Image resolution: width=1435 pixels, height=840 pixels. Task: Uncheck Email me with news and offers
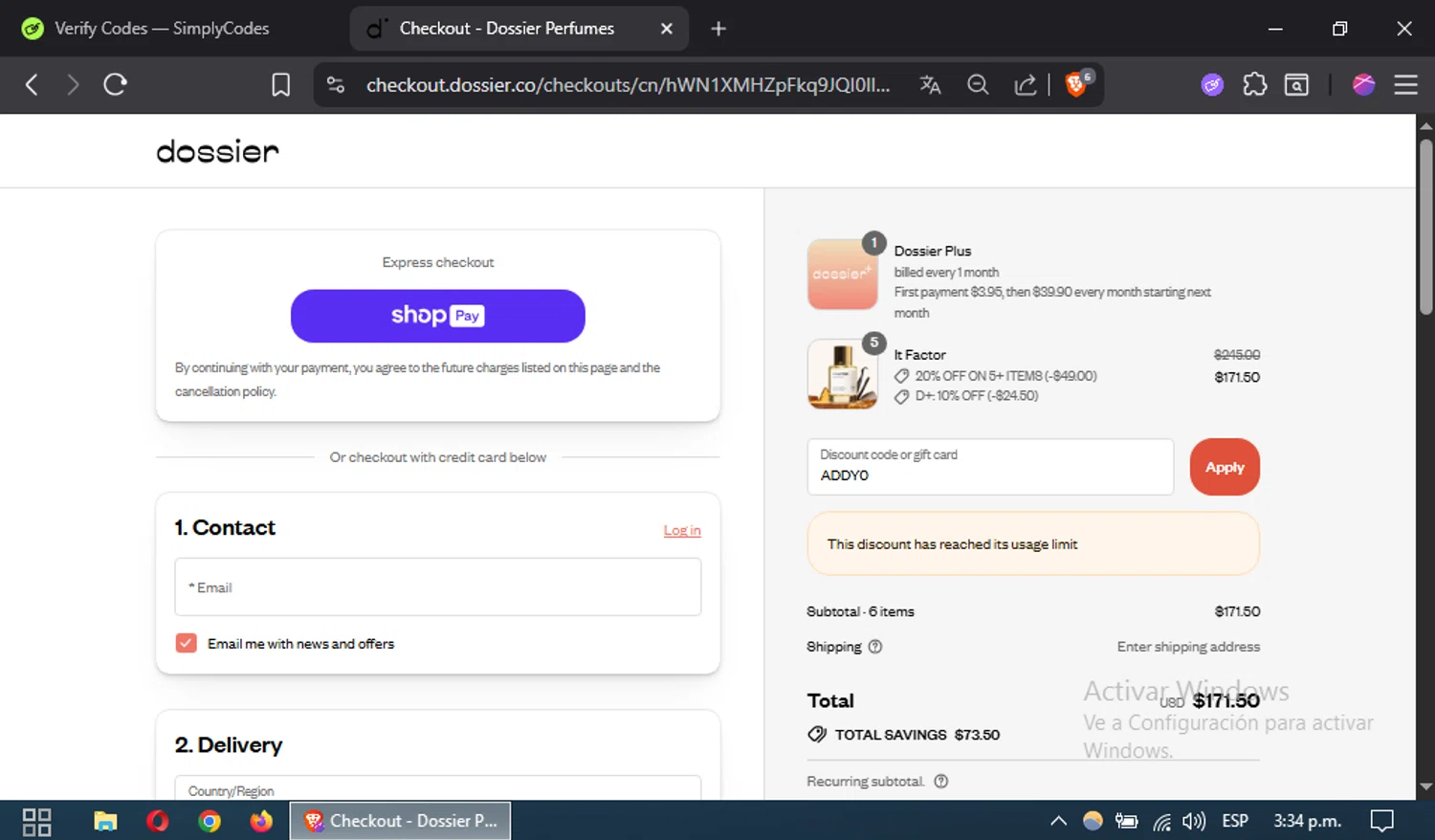tap(186, 643)
